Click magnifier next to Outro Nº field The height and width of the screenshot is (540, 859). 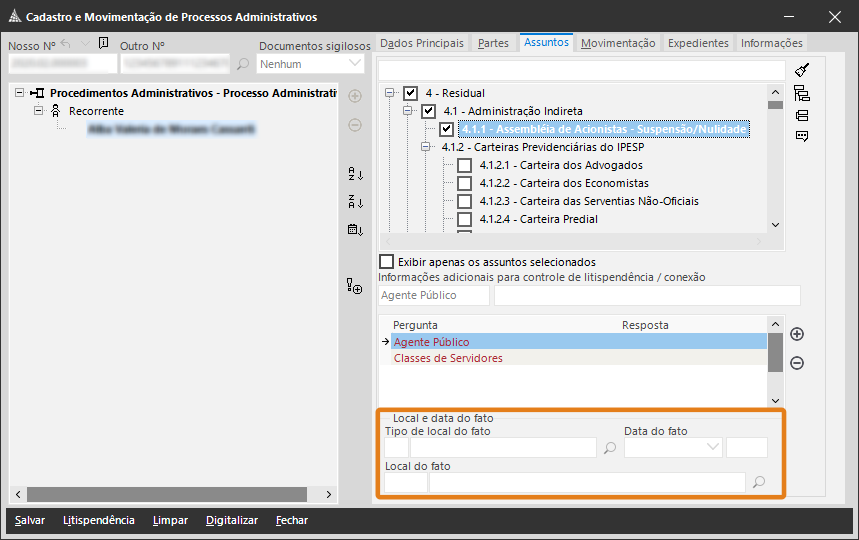pos(243,64)
